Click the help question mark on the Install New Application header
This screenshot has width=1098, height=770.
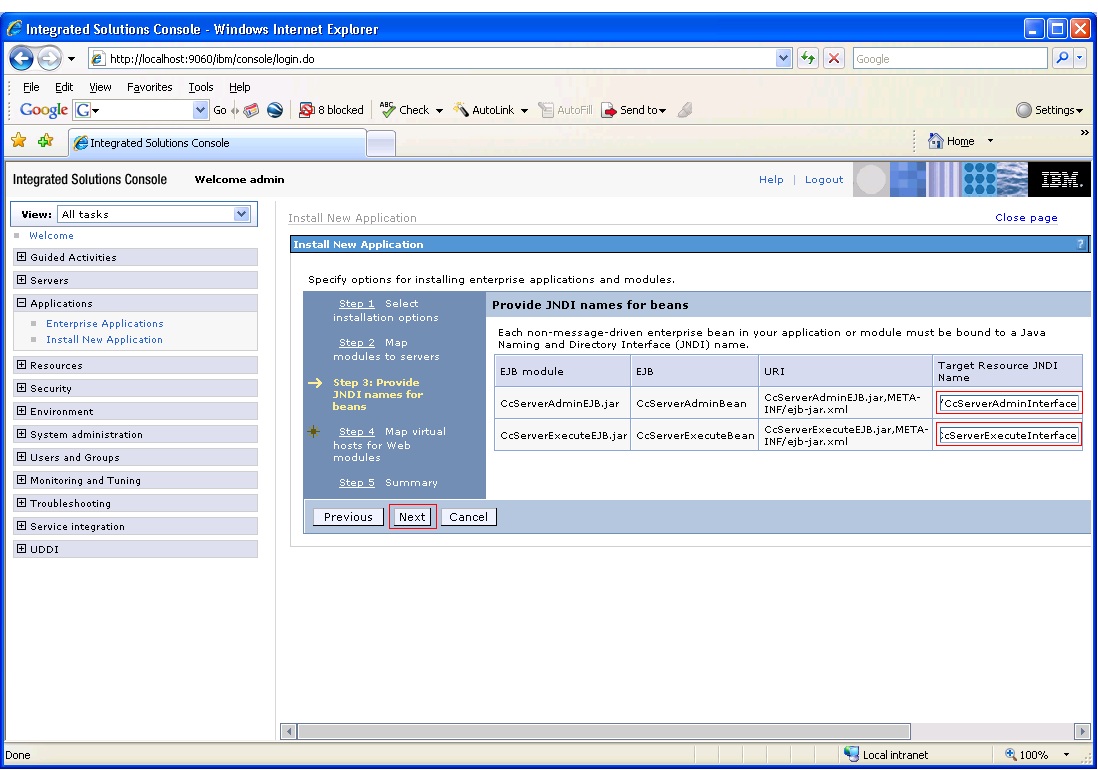1080,244
